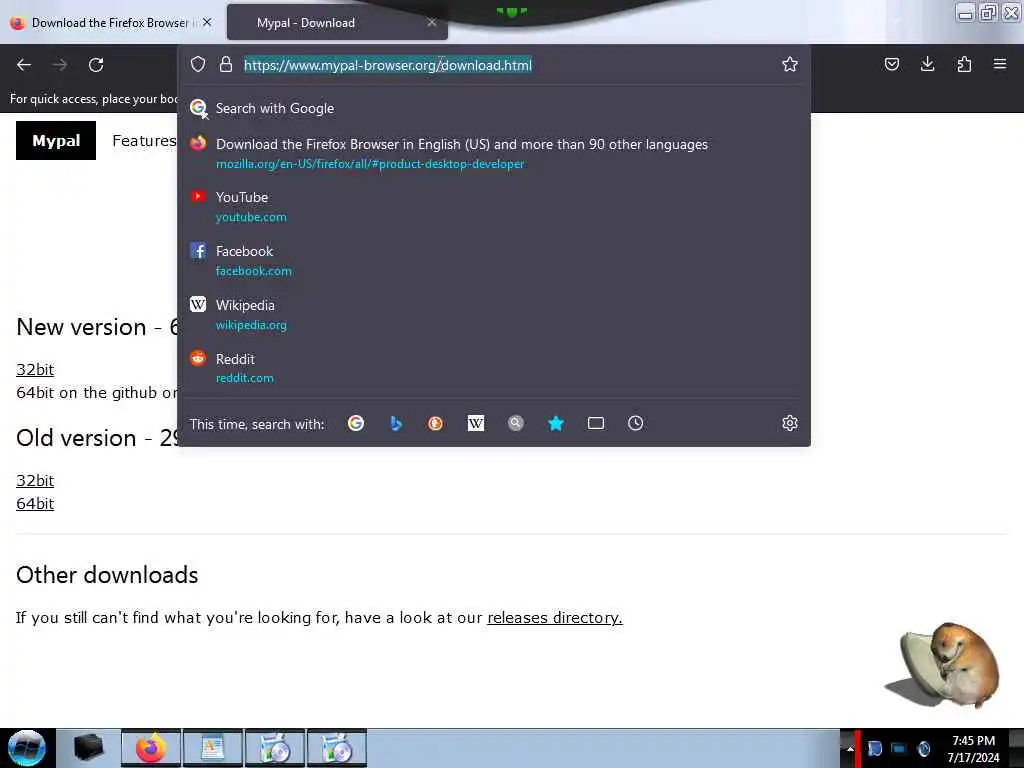Search this time with Wikipedia icon
The width and height of the screenshot is (1024, 768).
tap(475, 423)
